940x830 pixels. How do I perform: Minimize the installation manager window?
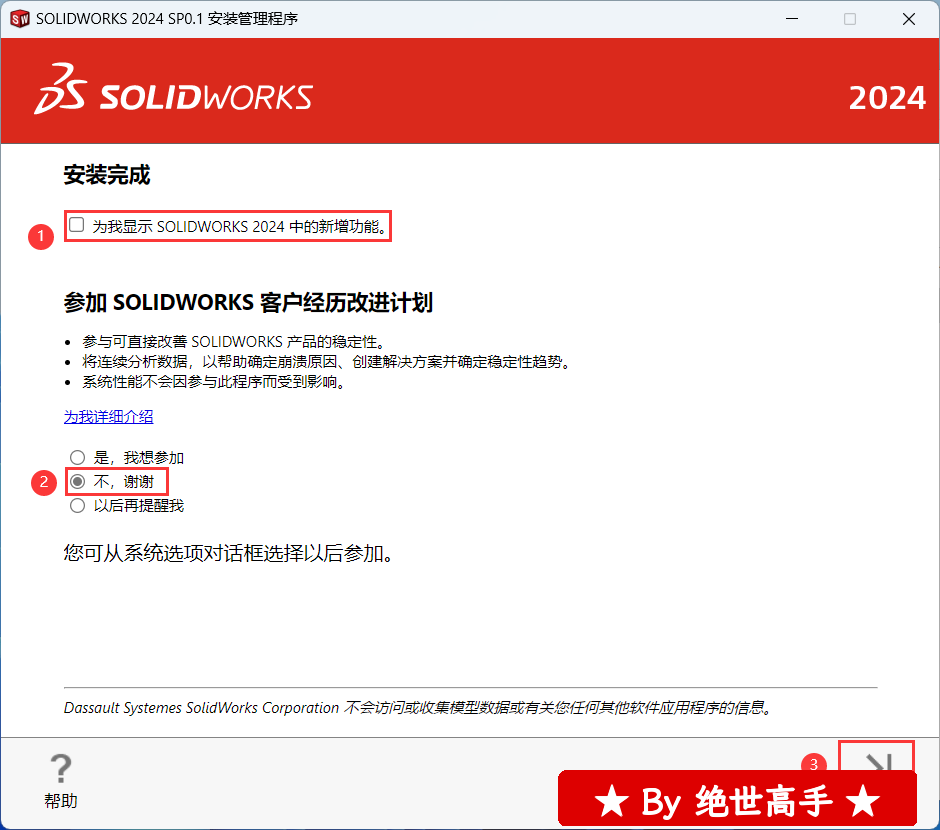tap(792, 19)
